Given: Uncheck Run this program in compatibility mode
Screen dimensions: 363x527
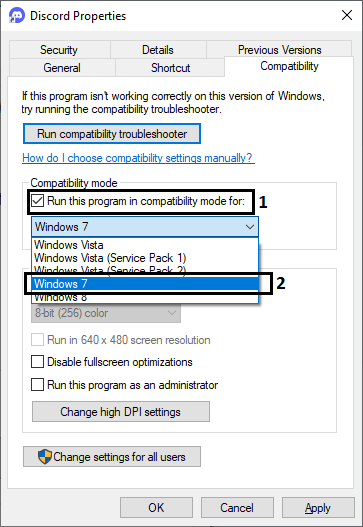Looking at the screenshot, I should click(37, 201).
